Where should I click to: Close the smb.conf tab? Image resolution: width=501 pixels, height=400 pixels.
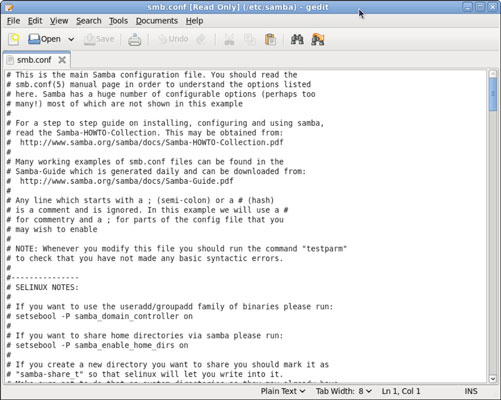[x=62, y=60]
